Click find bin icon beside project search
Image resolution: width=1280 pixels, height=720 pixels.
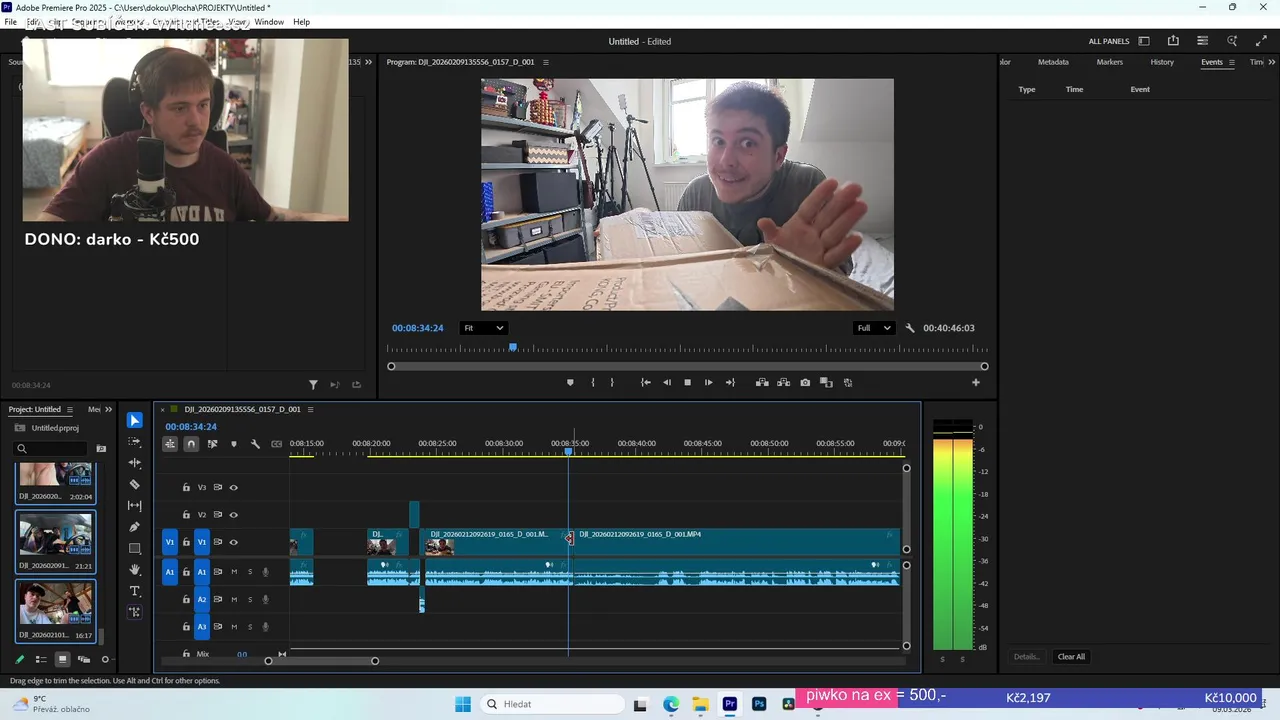pyautogui.click(x=101, y=449)
